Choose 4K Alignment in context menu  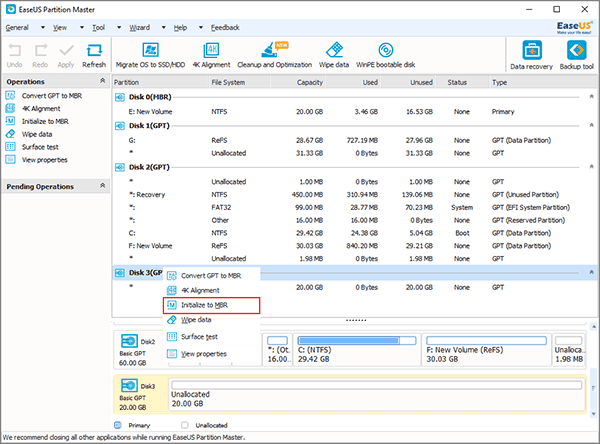pos(212,290)
